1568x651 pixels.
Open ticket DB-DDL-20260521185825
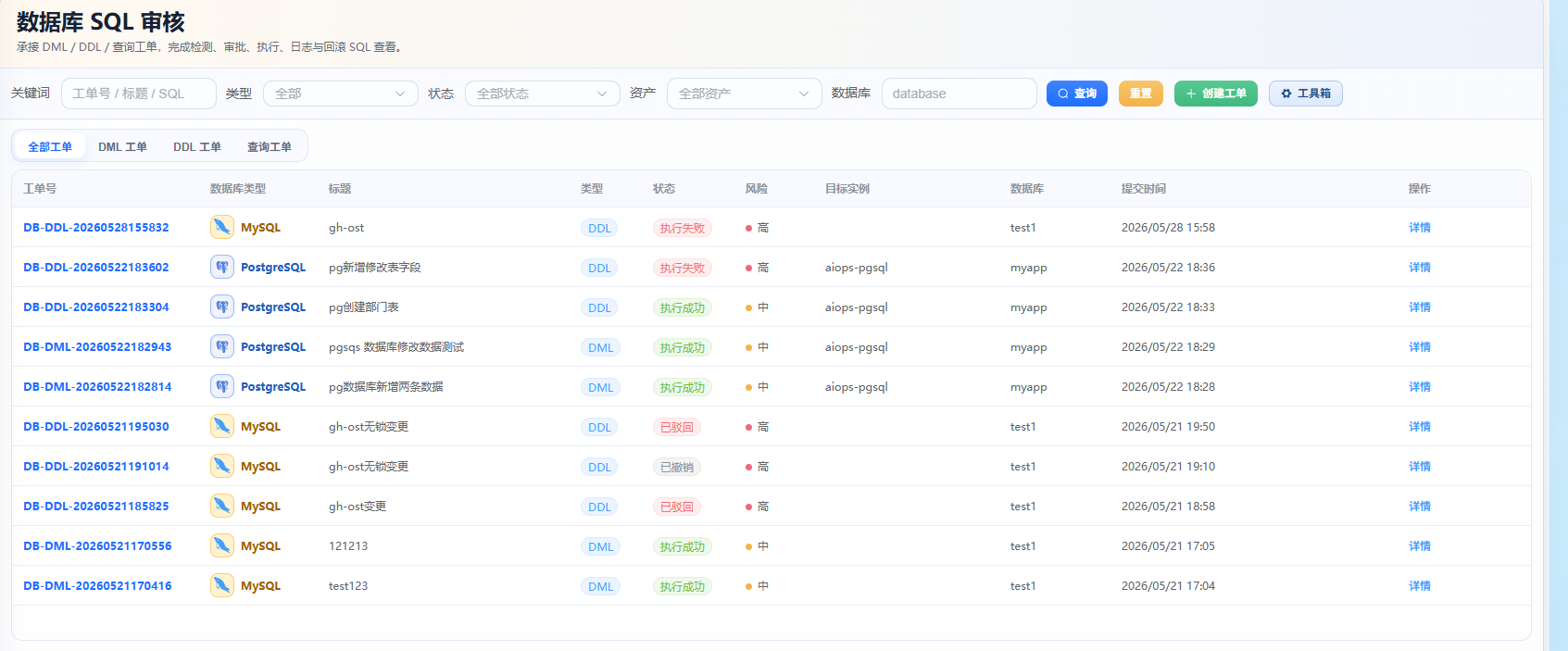point(96,506)
